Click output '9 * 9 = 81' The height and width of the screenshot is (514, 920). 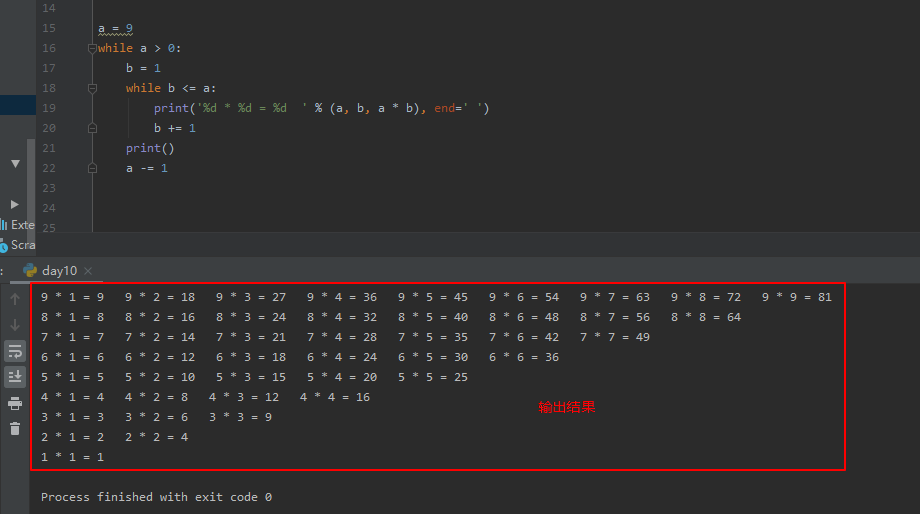pyautogui.click(x=797, y=297)
